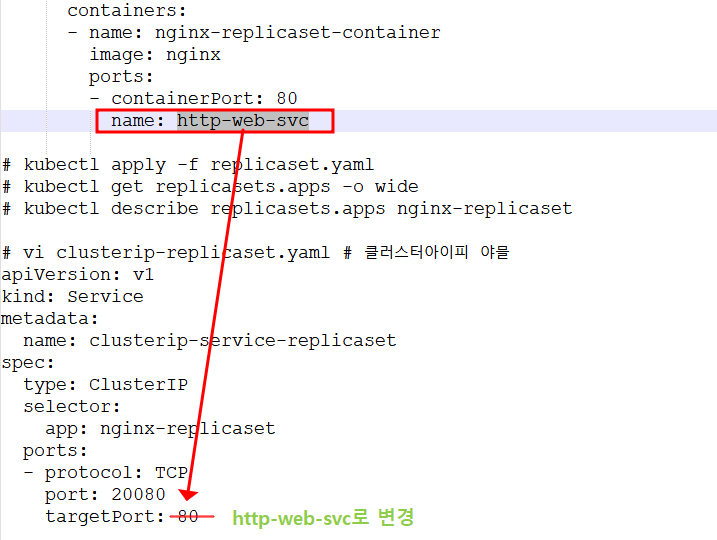Click the kubectl apply -f replicaset.yaml line
This screenshot has height=540, width=717.
click(188, 165)
